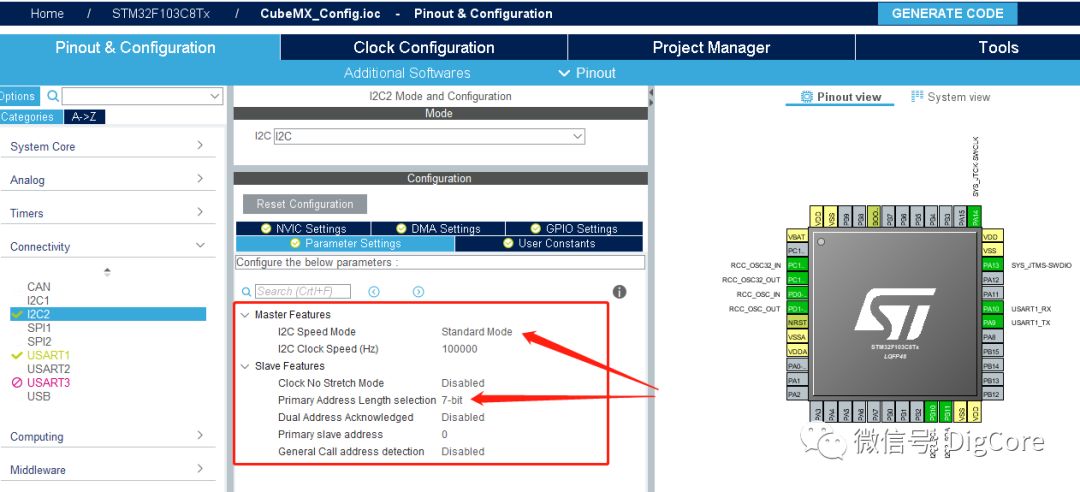Open the User Constants tab
The height and width of the screenshot is (492, 1080).
(x=549, y=243)
